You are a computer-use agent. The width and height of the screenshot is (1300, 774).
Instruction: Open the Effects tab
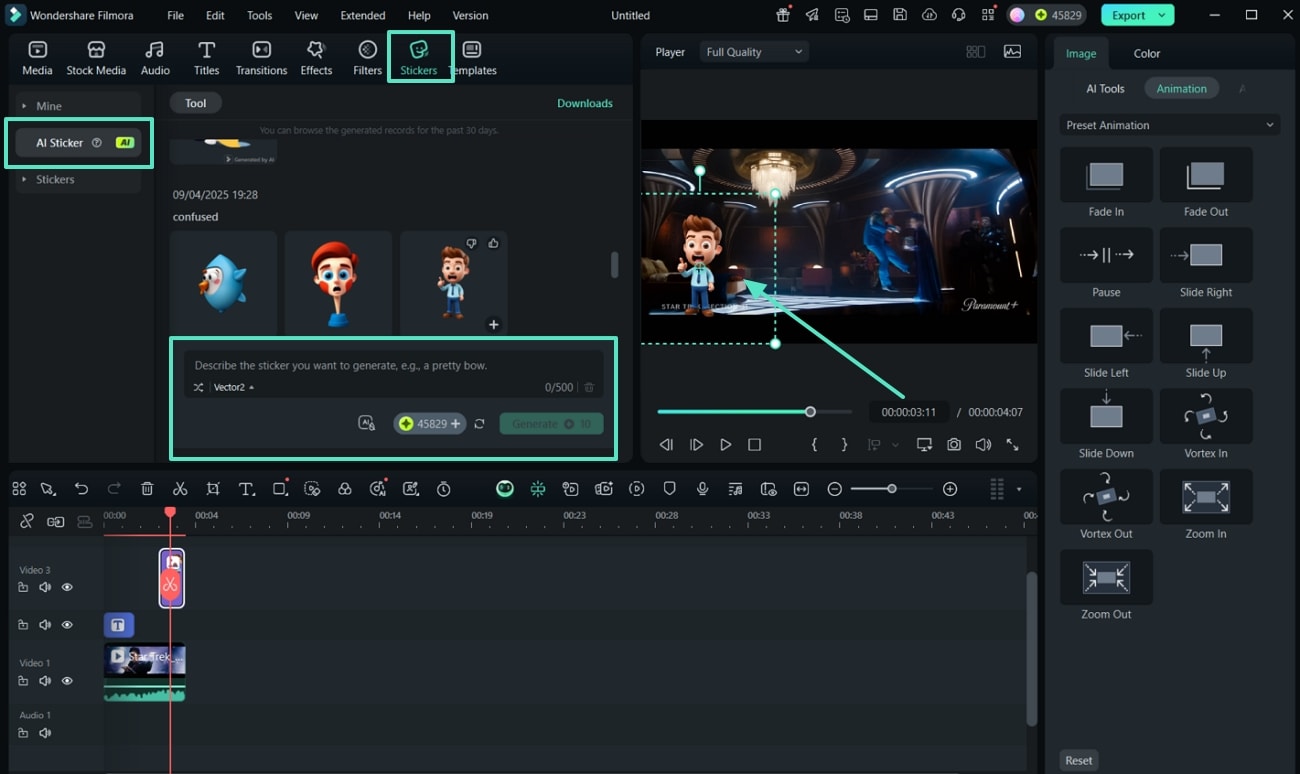(x=316, y=58)
